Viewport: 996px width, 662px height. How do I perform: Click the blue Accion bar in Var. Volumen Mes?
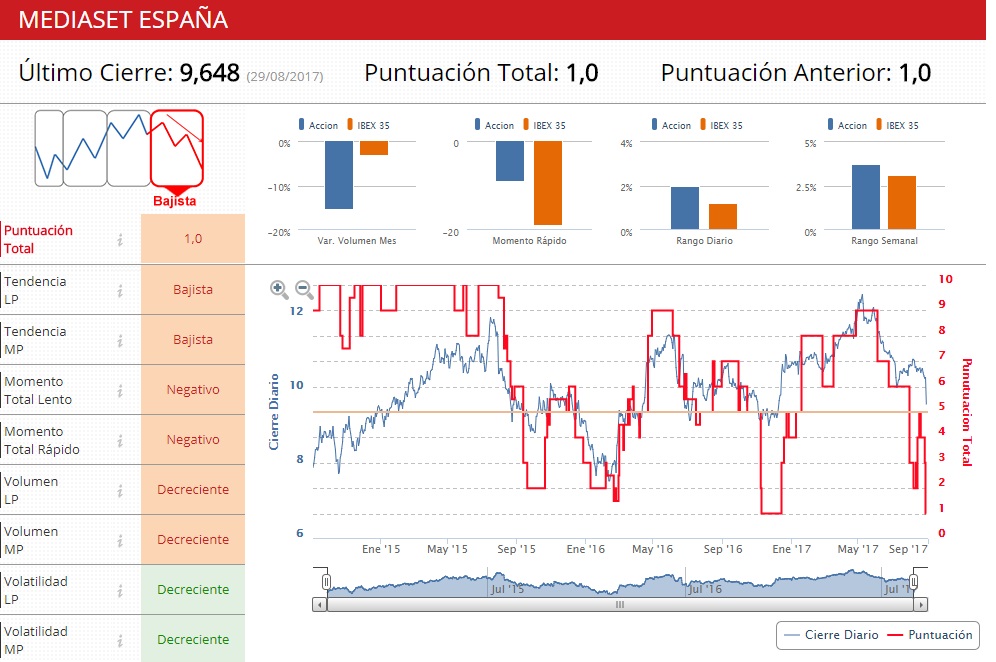click(339, 175)
